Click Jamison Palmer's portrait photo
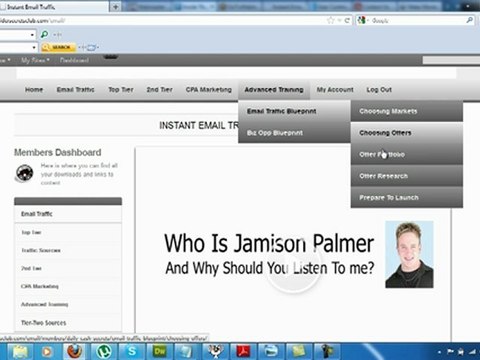The image size is (480, 360). point(409,254)
